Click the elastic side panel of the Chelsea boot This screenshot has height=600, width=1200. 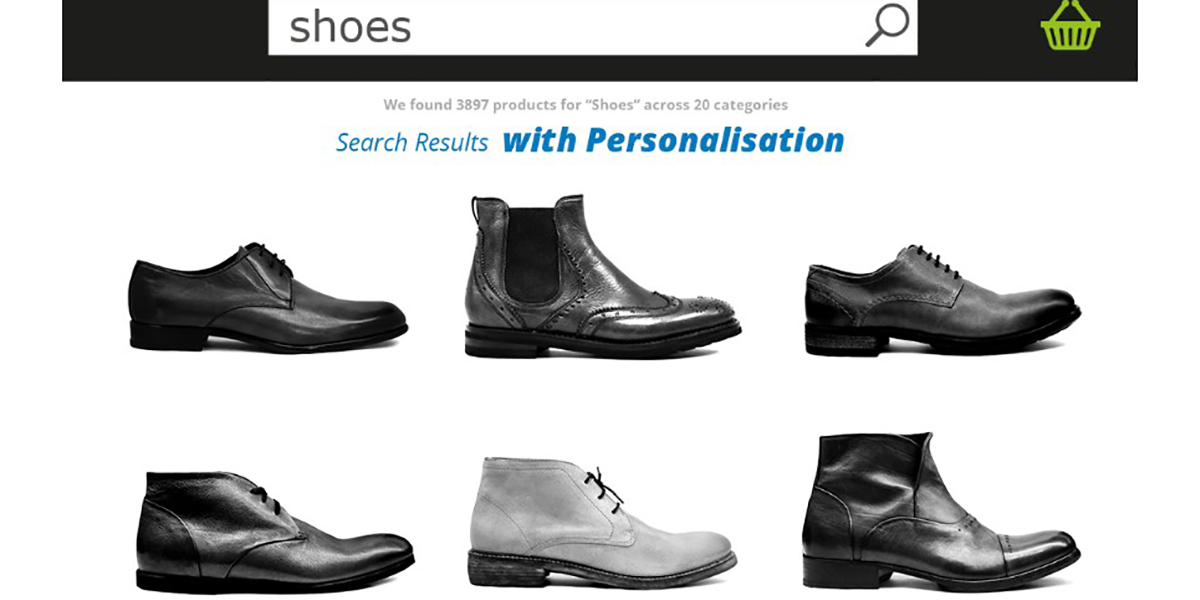pyautogui.click(x=531, y=256)
